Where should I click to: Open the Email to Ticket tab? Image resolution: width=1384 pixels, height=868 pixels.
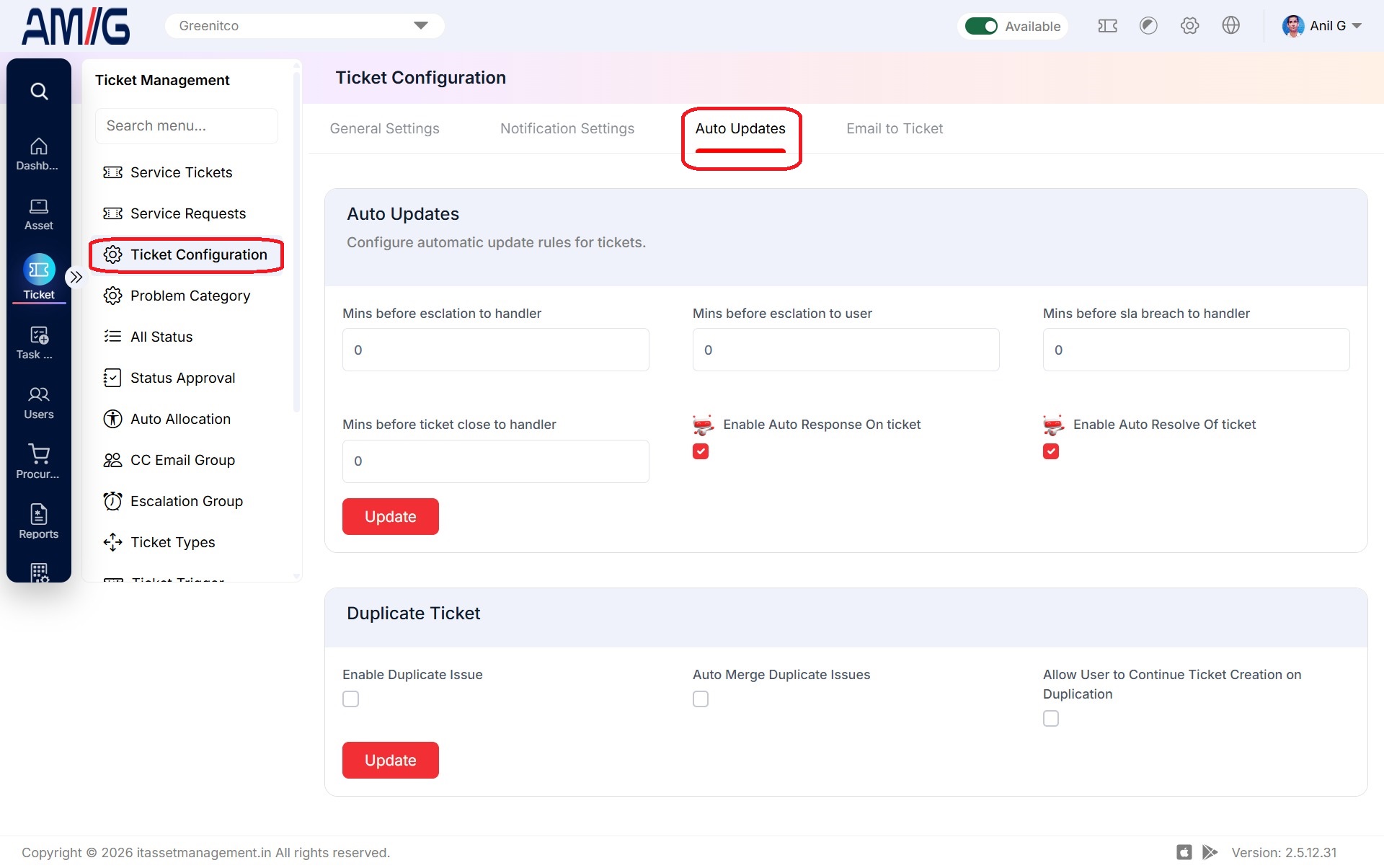click(x=895, y=128)
